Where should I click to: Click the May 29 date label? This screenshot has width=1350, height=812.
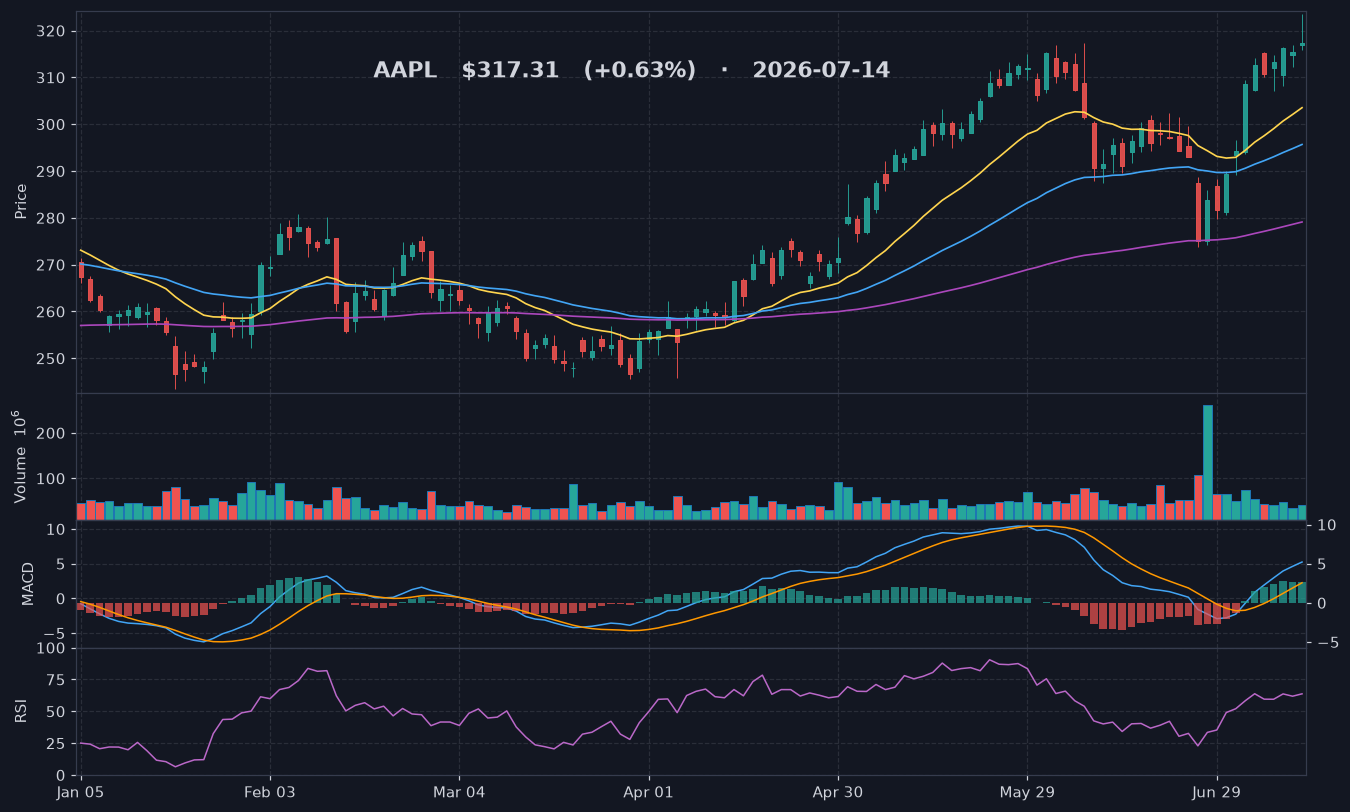click(1027, 793)
